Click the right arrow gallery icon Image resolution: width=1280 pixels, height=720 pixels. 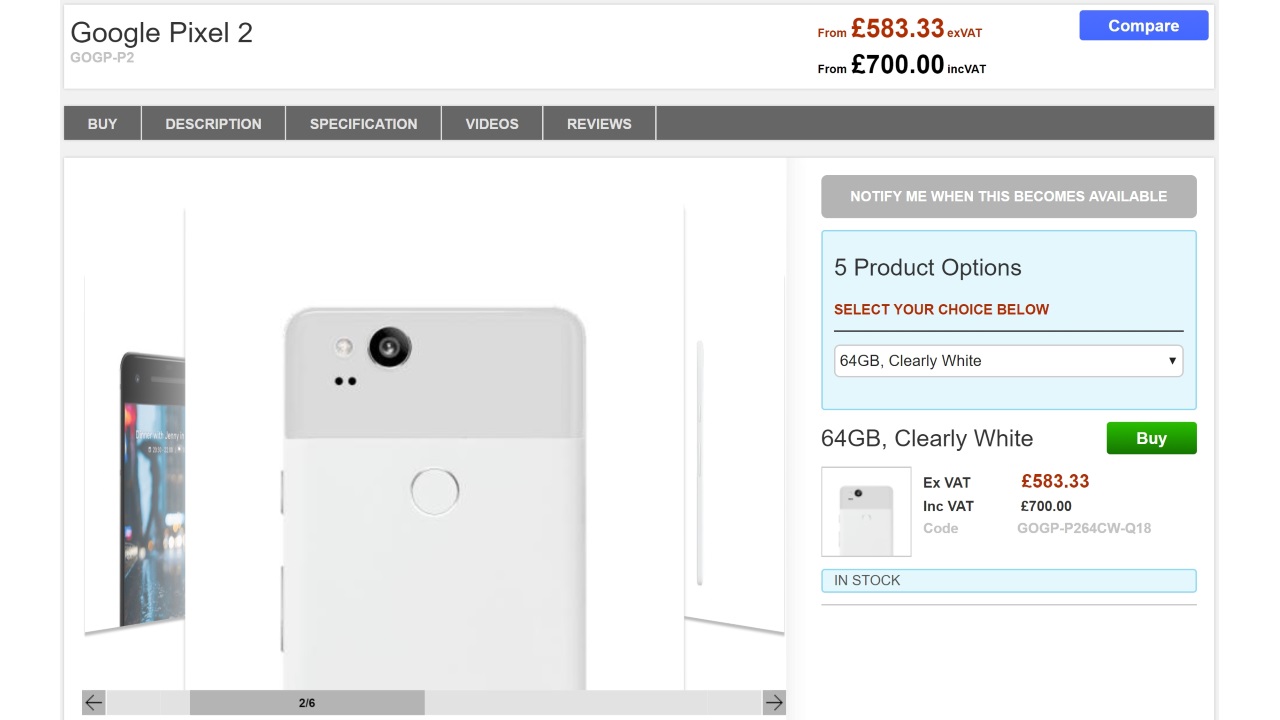click(774, 703)
